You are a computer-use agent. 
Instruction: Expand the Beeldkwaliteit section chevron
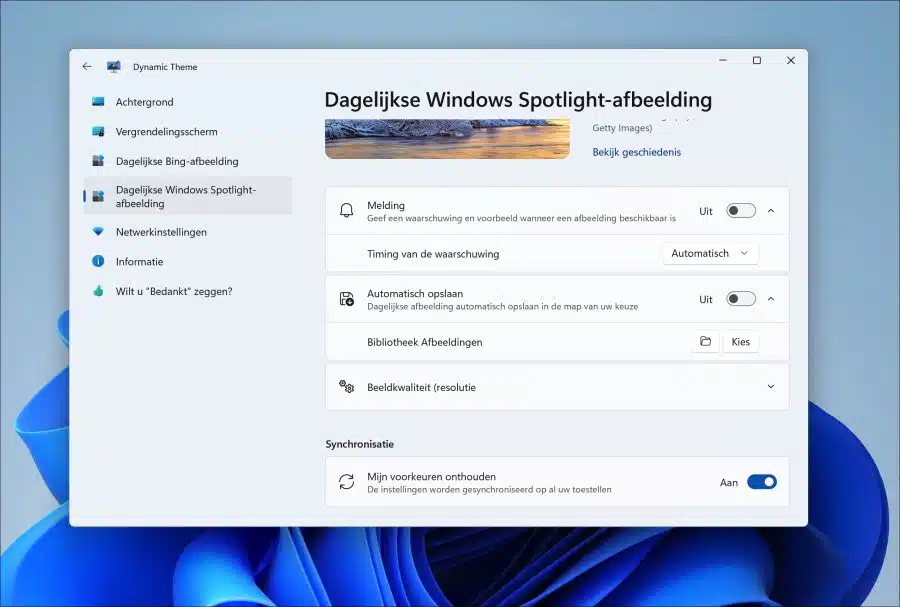pyautogui.click(x=771, y=387)
